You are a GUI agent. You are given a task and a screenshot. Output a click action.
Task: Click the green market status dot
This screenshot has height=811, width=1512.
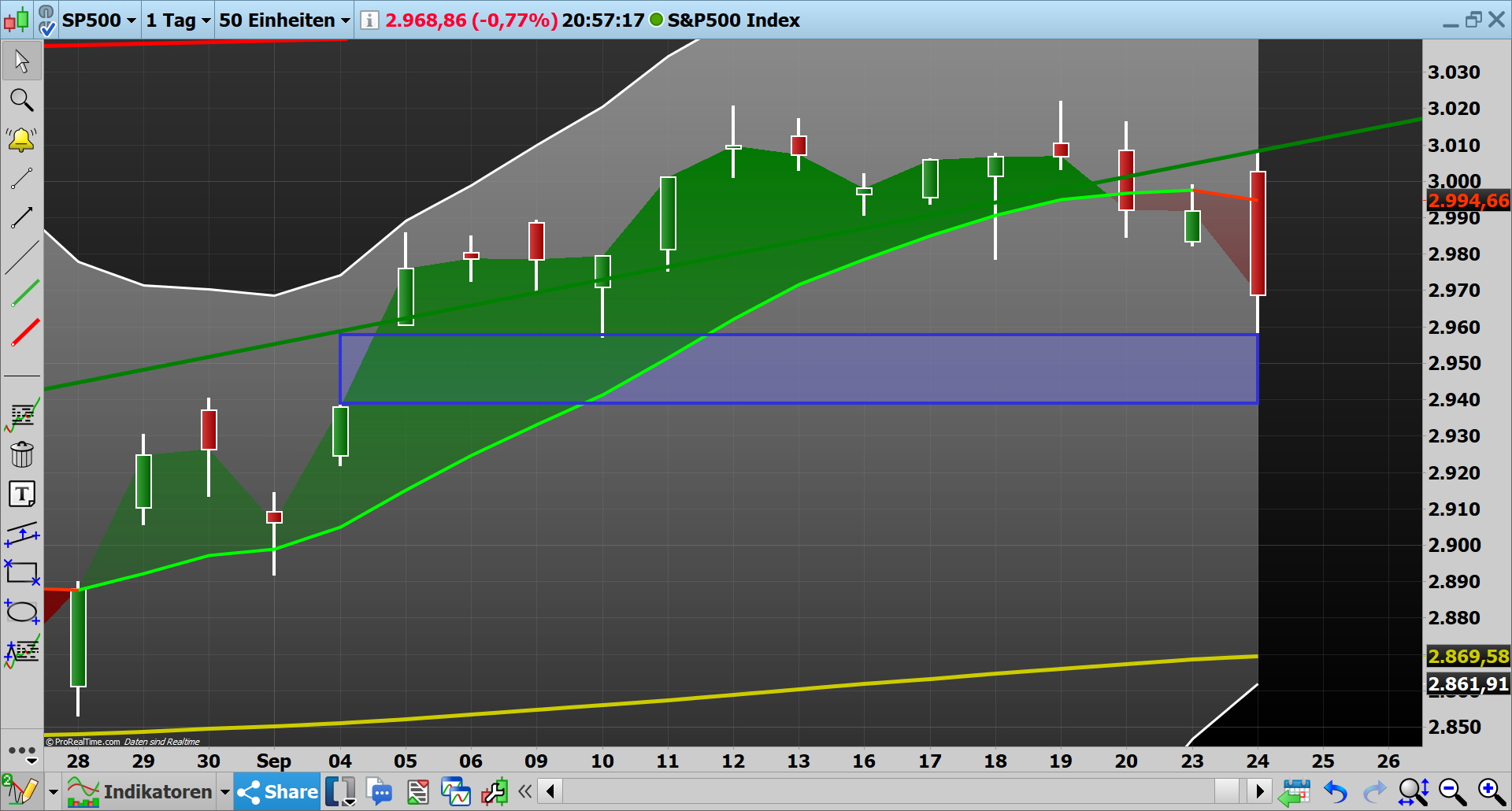point(656,20)
